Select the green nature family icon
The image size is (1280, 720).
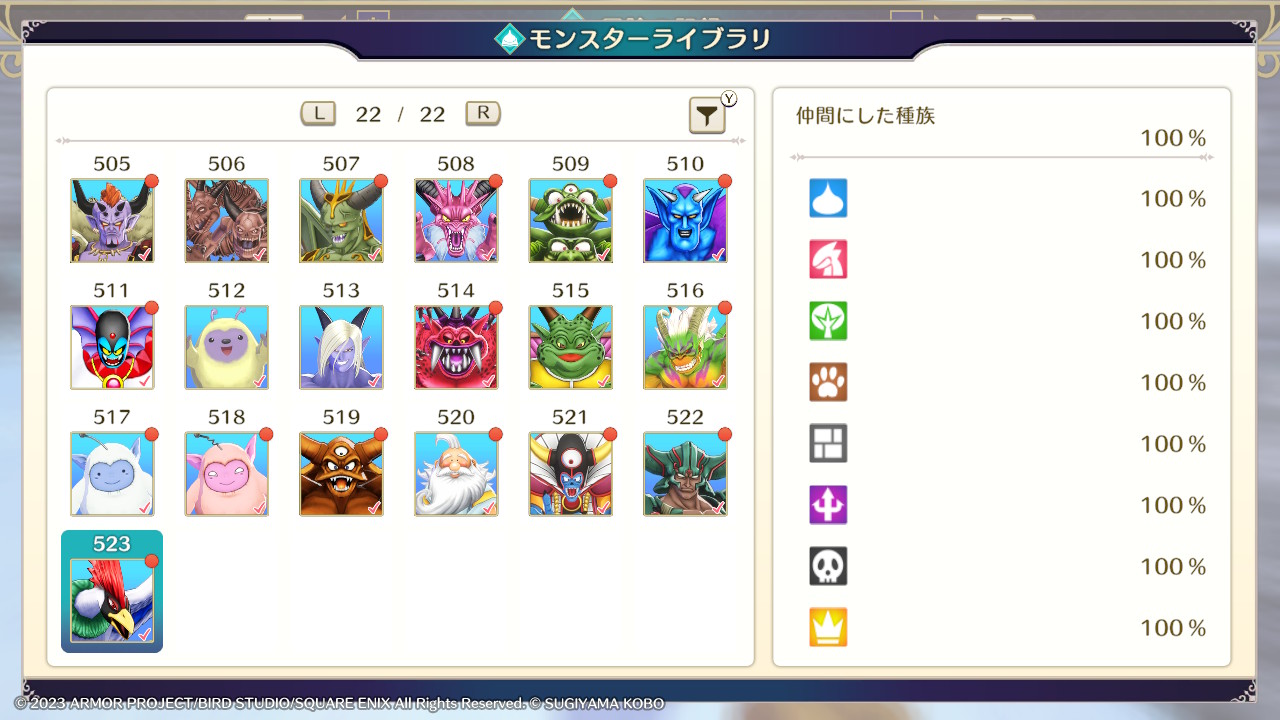pos(828,321)
